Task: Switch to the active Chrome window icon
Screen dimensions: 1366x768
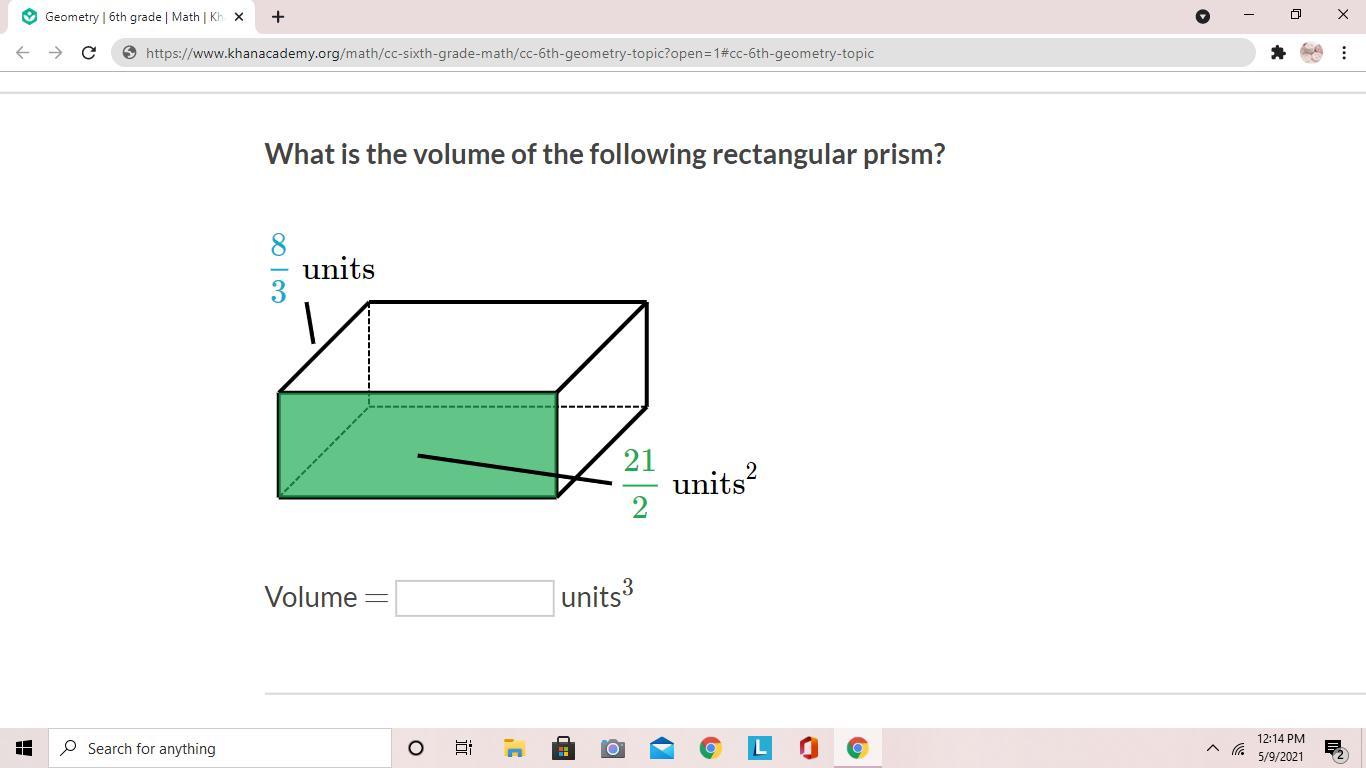Action: coord(857,748)
